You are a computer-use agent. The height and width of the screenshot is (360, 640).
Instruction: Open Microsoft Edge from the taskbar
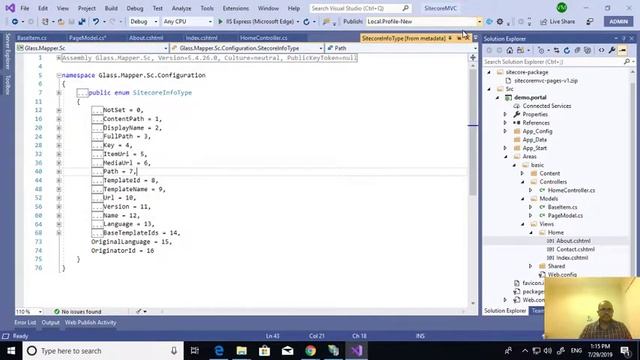click(219, 351)
